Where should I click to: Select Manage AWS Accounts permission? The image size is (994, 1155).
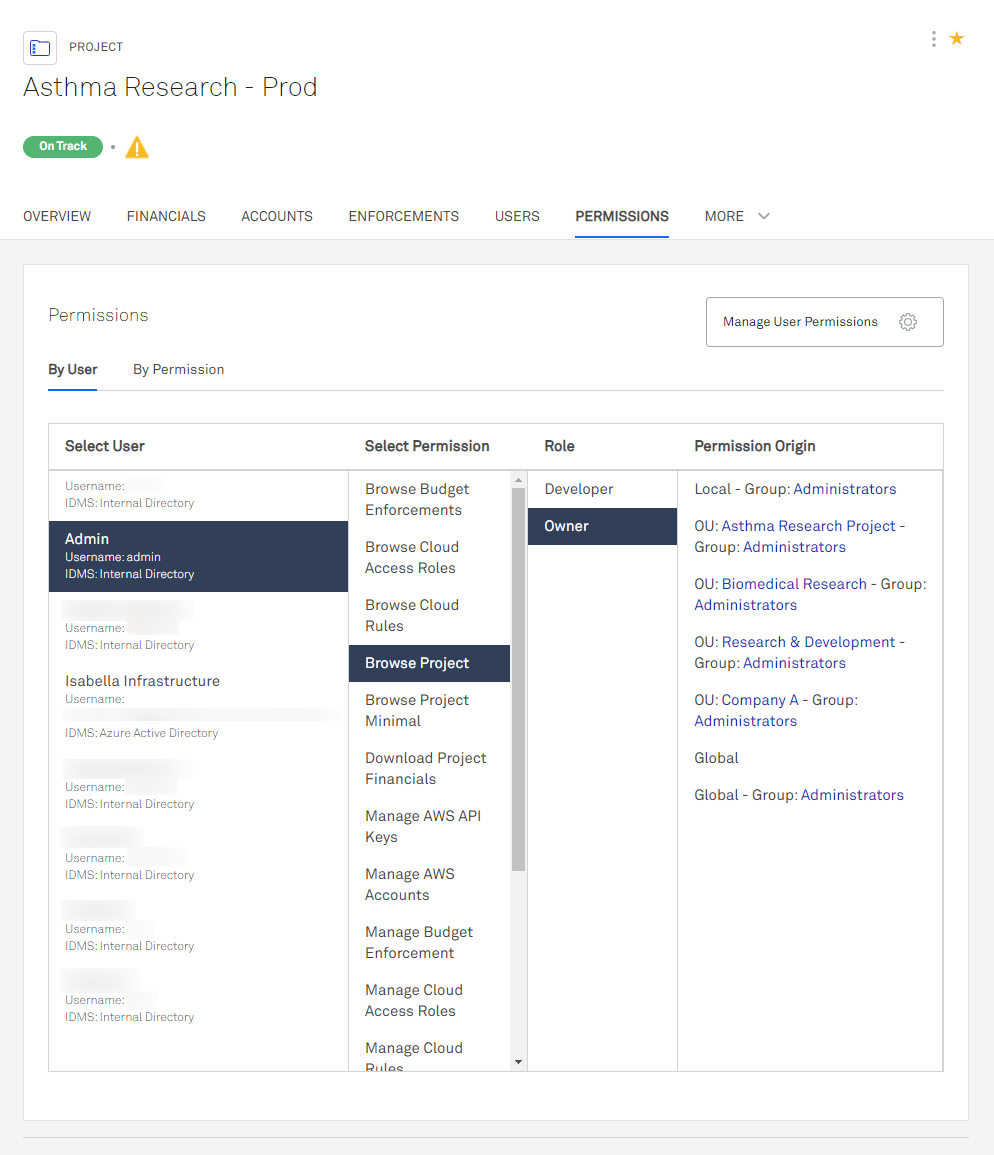[x=430, y=884]
